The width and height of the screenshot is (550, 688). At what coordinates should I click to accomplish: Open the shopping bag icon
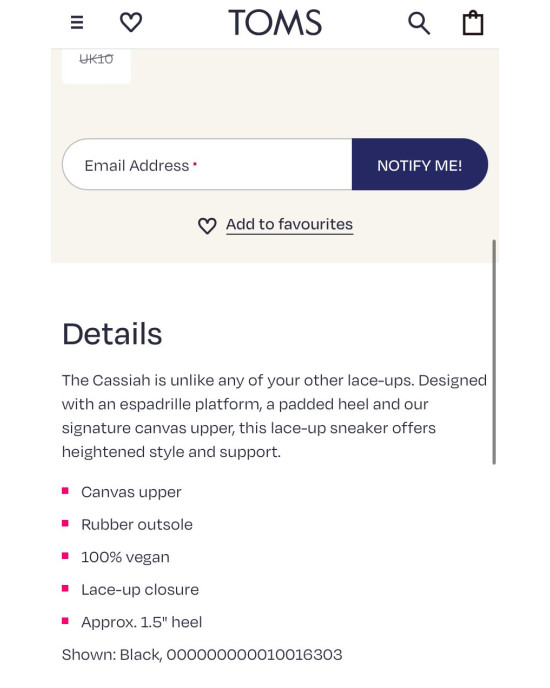(473, 23)
